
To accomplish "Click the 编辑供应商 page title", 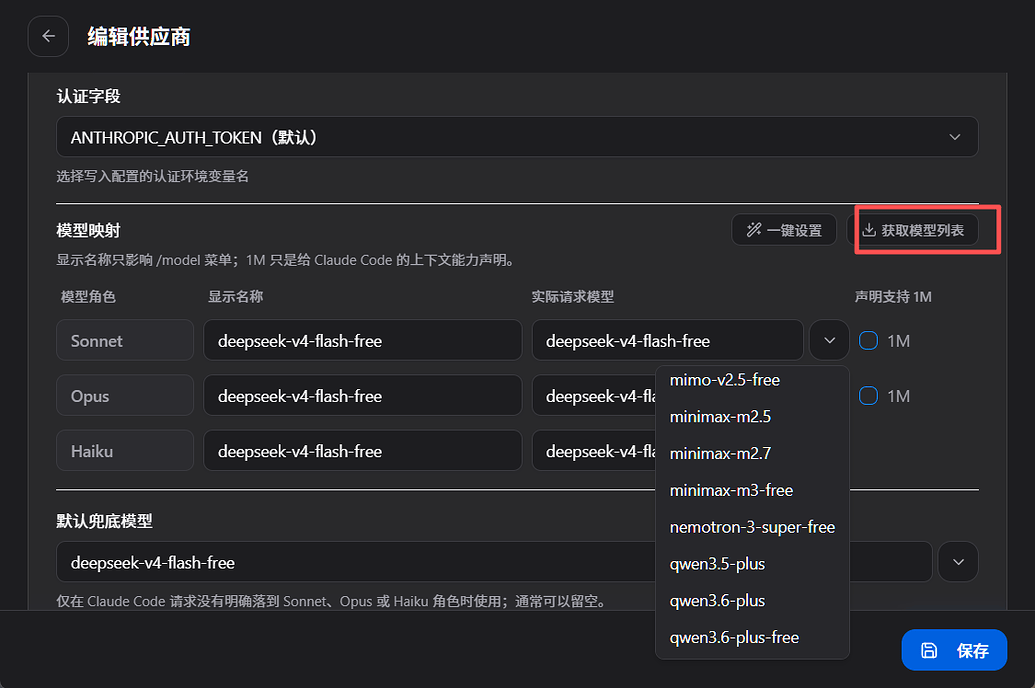I will pyautogui.click(x=139, y=36).
